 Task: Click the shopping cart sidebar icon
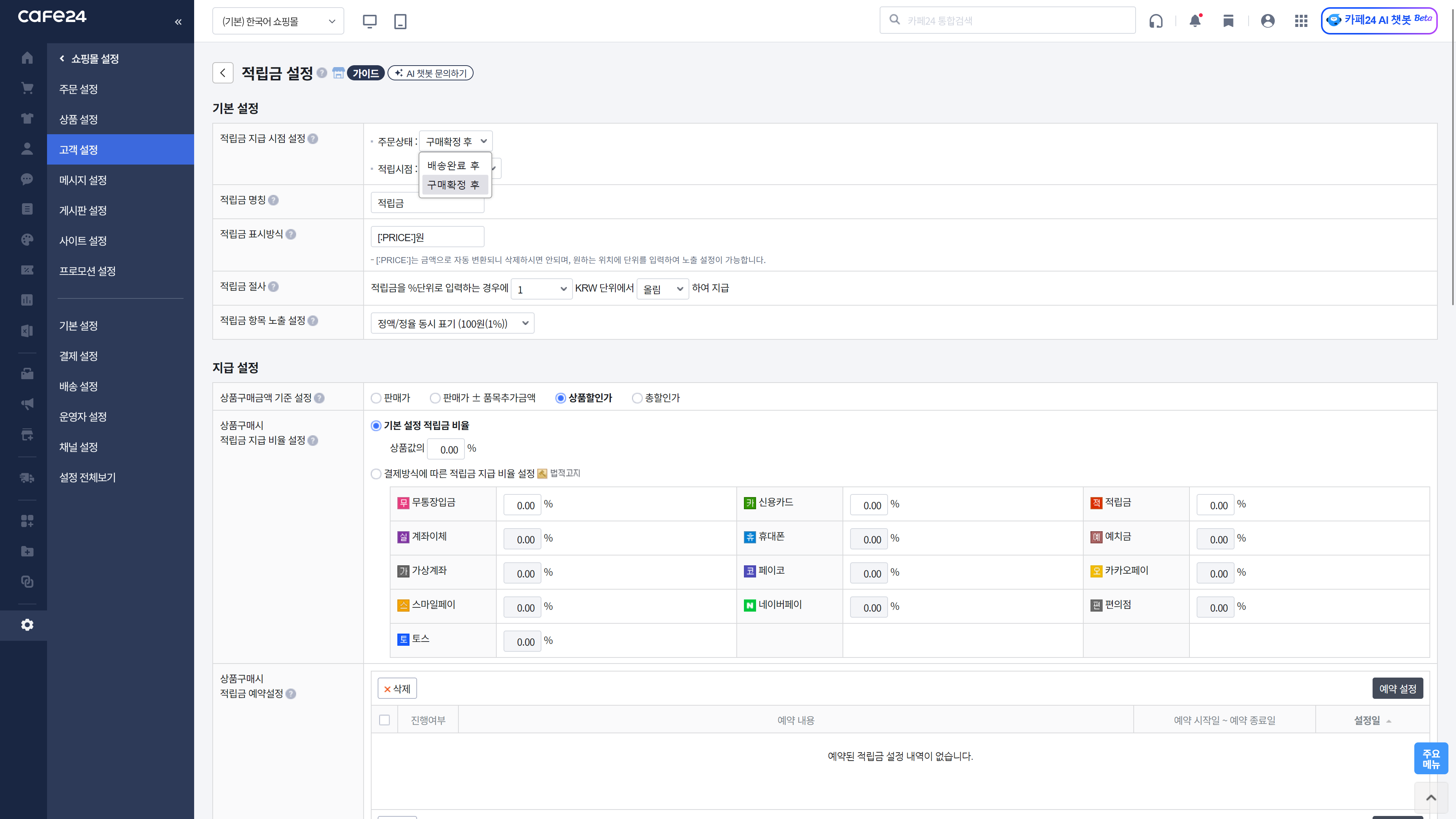27,88
